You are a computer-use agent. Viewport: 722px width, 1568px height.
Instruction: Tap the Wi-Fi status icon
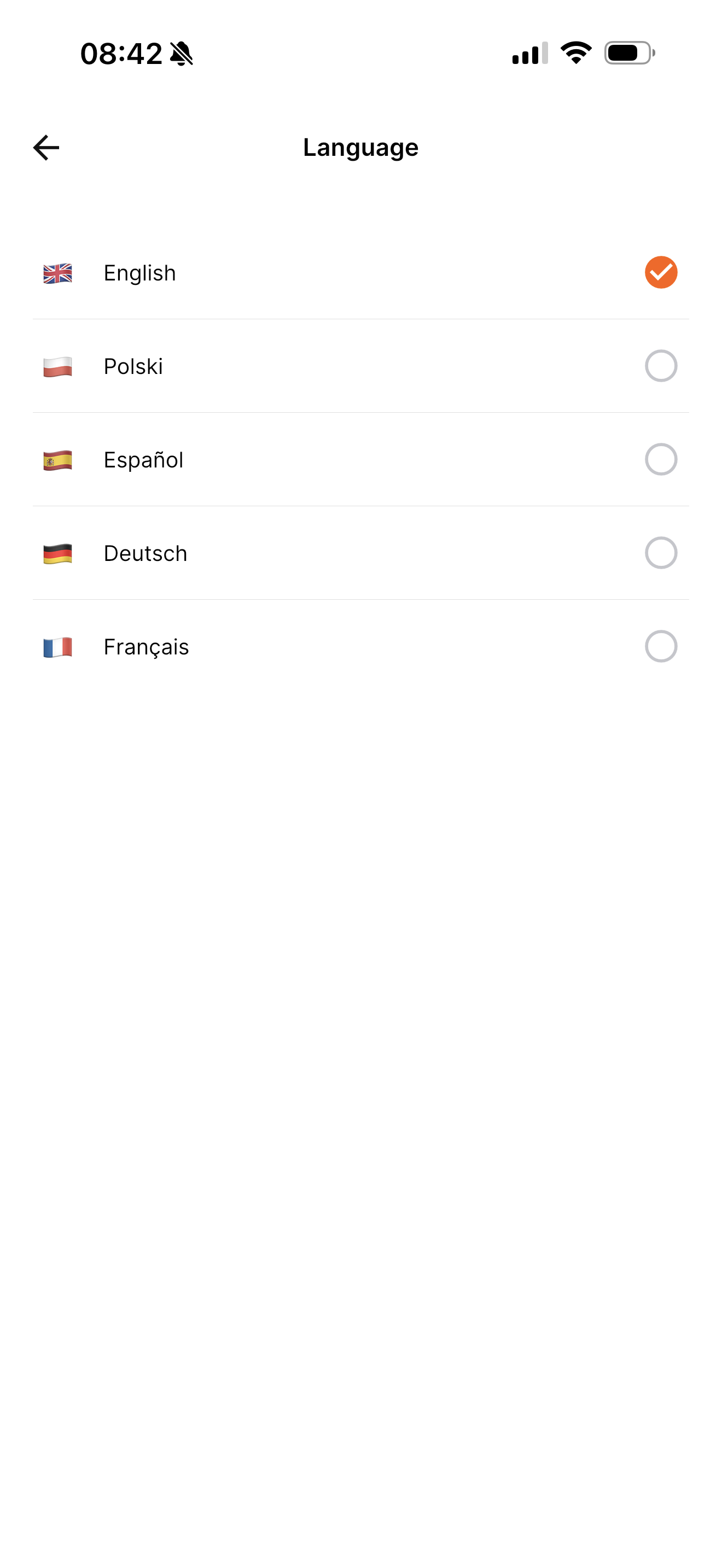click(x=576, y=53)
